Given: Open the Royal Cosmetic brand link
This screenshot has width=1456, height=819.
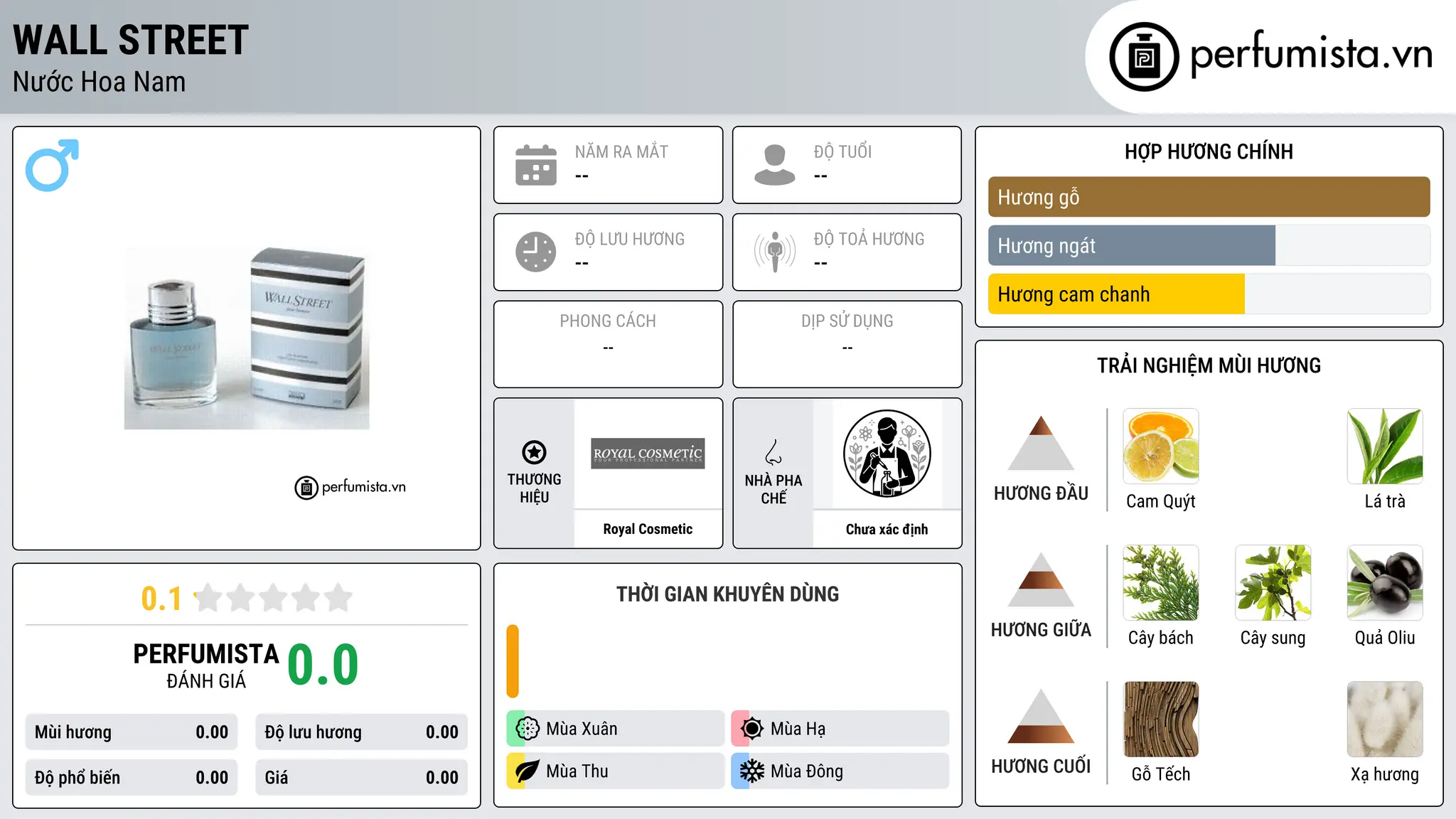Looking at the screenshot, I should coord(648,529).
